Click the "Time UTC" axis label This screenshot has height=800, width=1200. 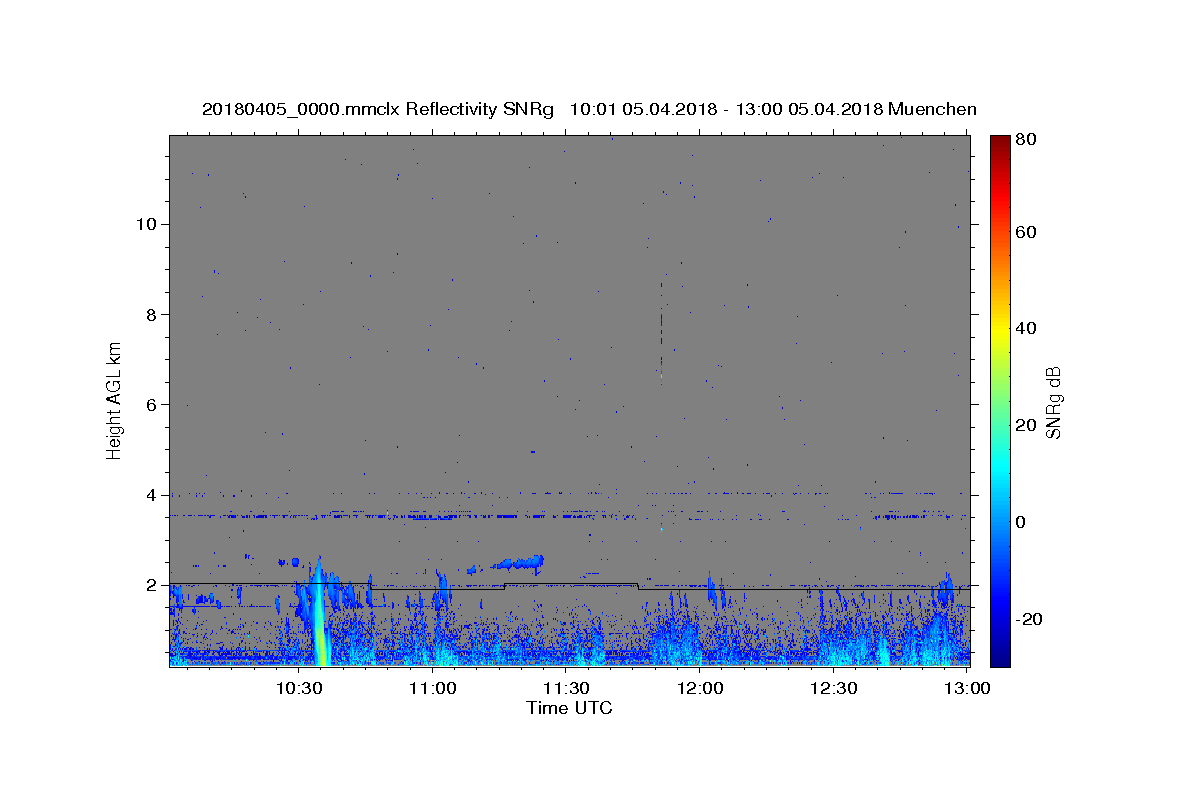[x=569, y=708]
